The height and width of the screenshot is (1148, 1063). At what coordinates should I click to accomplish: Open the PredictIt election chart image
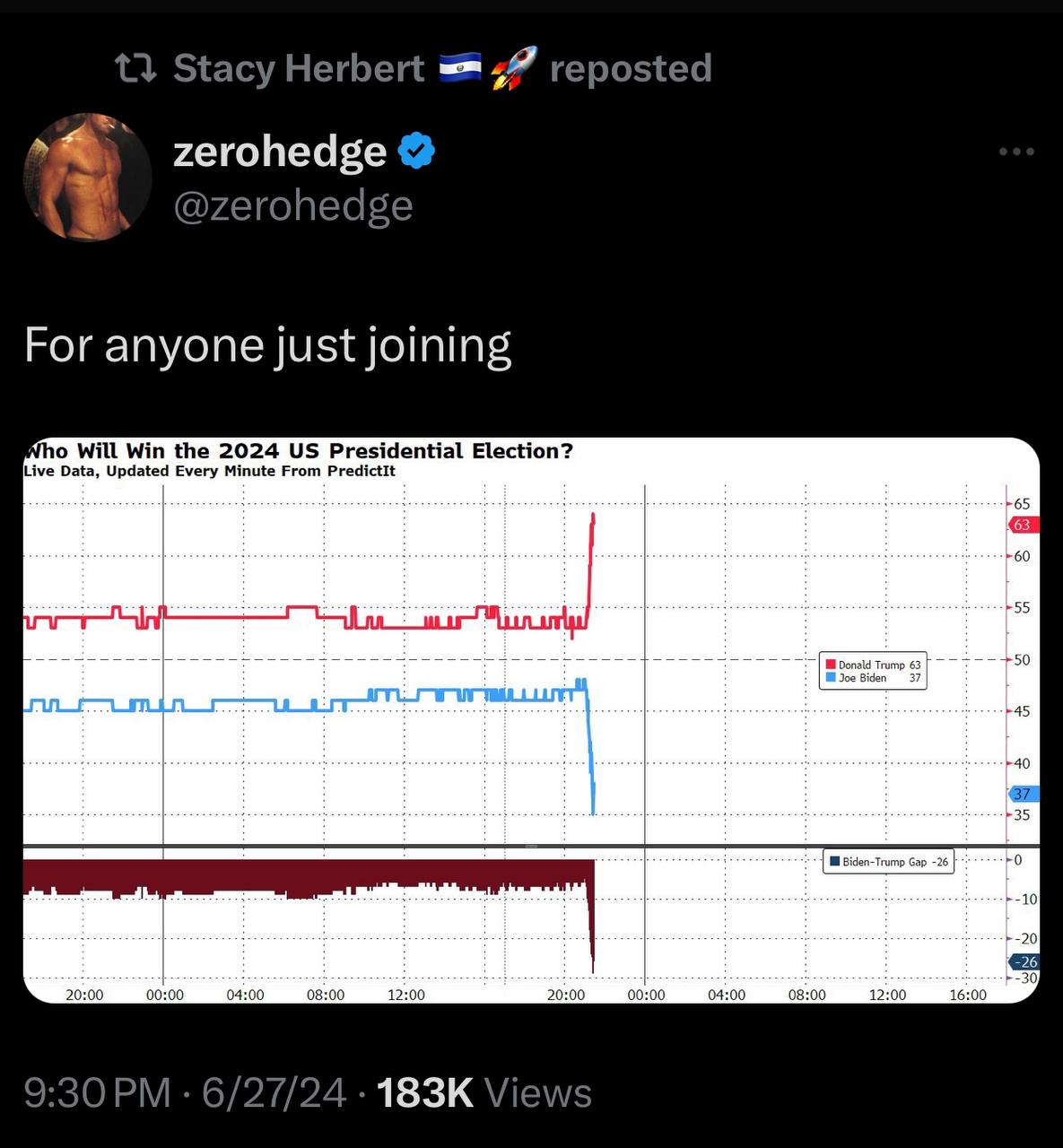click(531, 720)
